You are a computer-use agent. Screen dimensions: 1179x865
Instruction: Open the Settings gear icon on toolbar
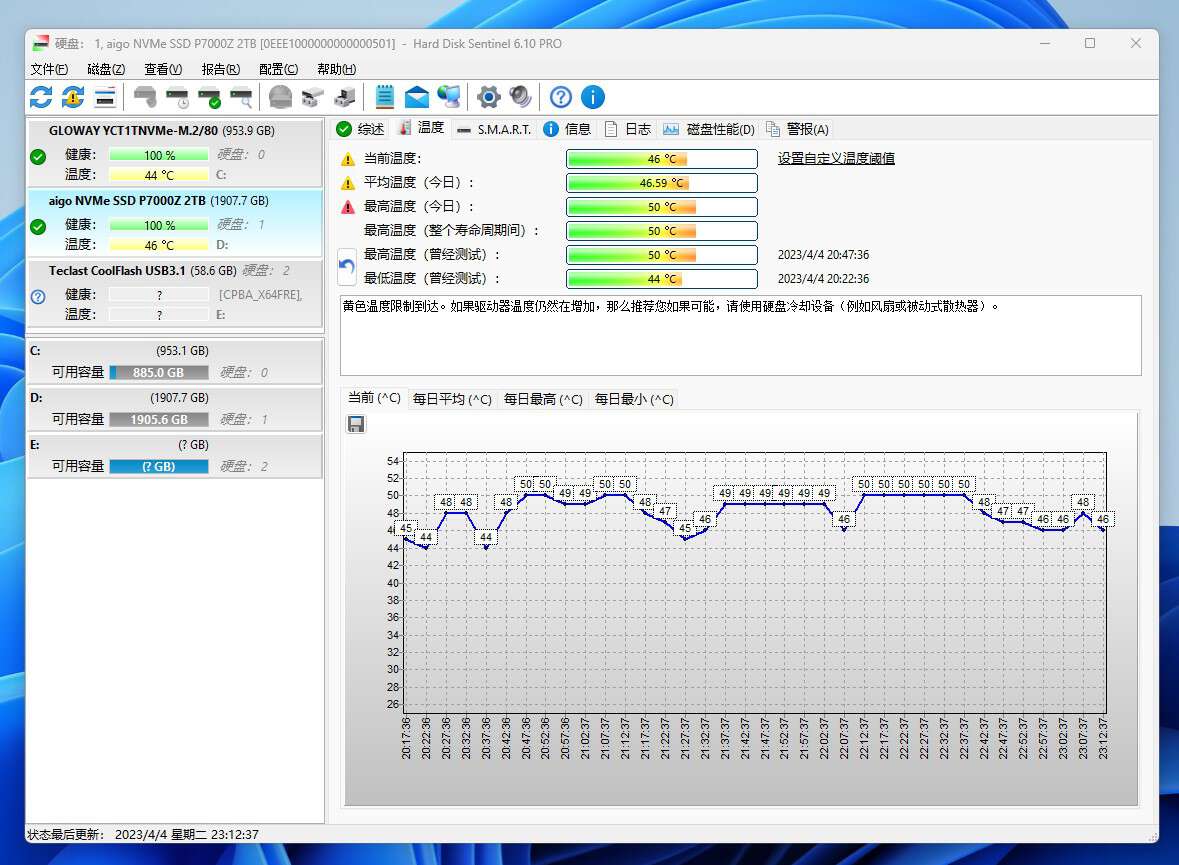coord(488,97)
